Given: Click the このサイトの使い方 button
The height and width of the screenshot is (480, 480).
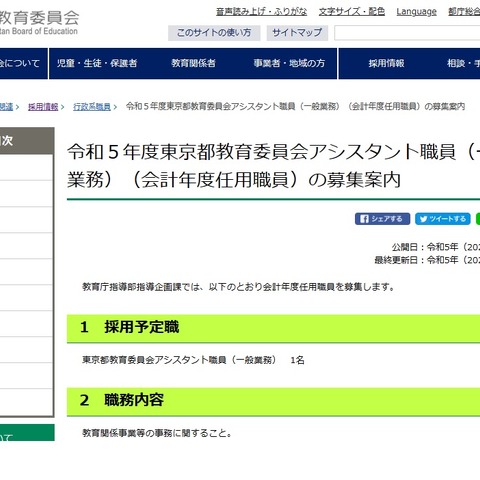Looking at the screenshot, I should pos(214,33).
